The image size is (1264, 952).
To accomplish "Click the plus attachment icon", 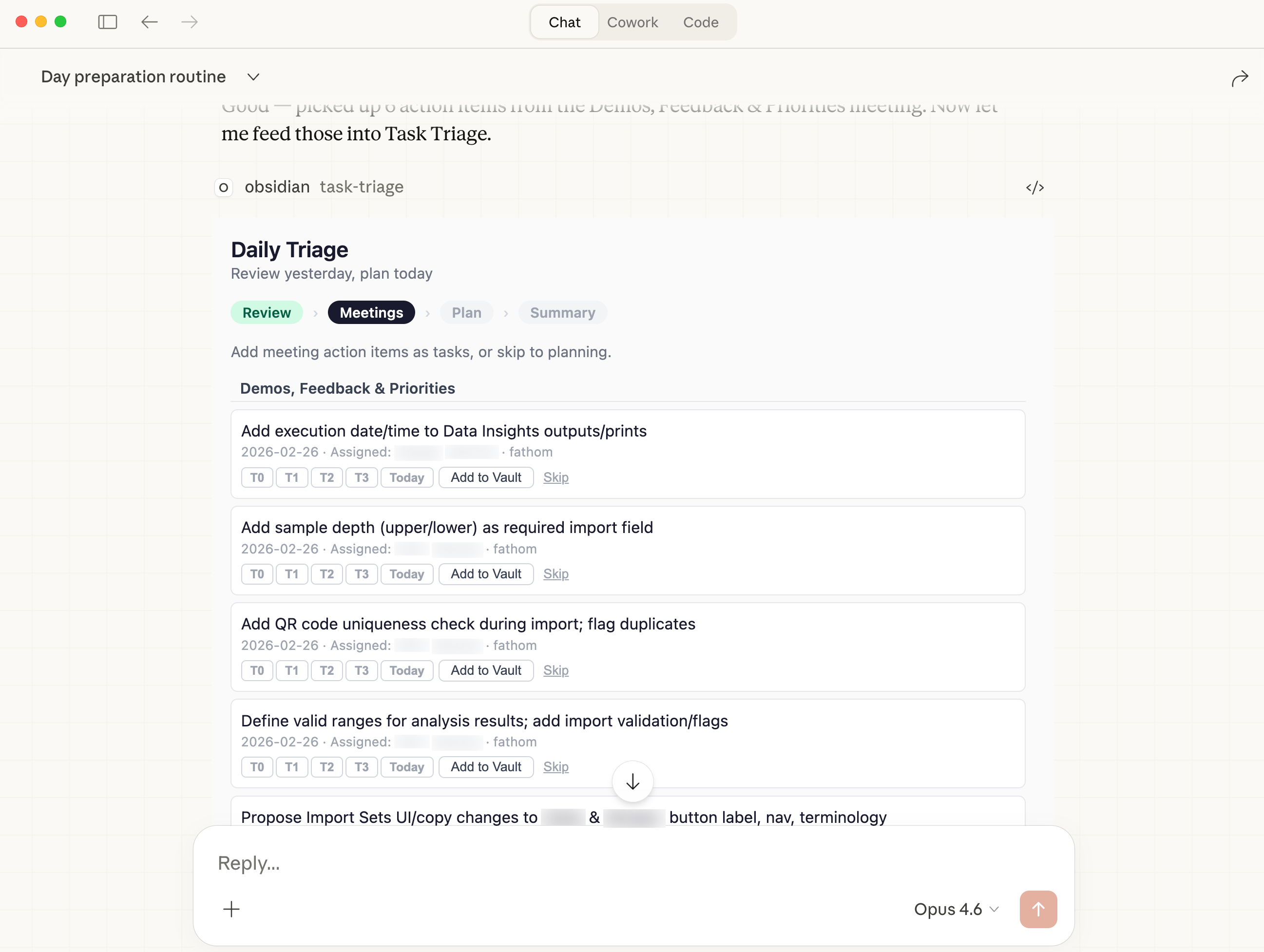I will click(x=231, y=909).
